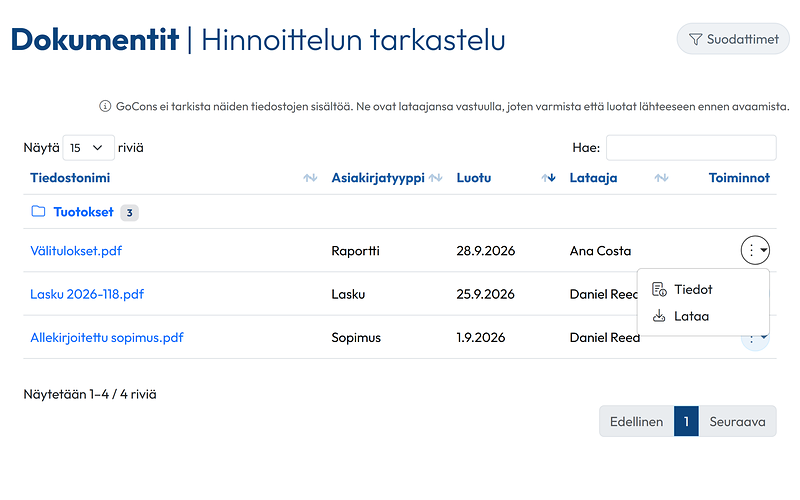Click Daniel Reed in the Sopimus row

click(605, 337)
